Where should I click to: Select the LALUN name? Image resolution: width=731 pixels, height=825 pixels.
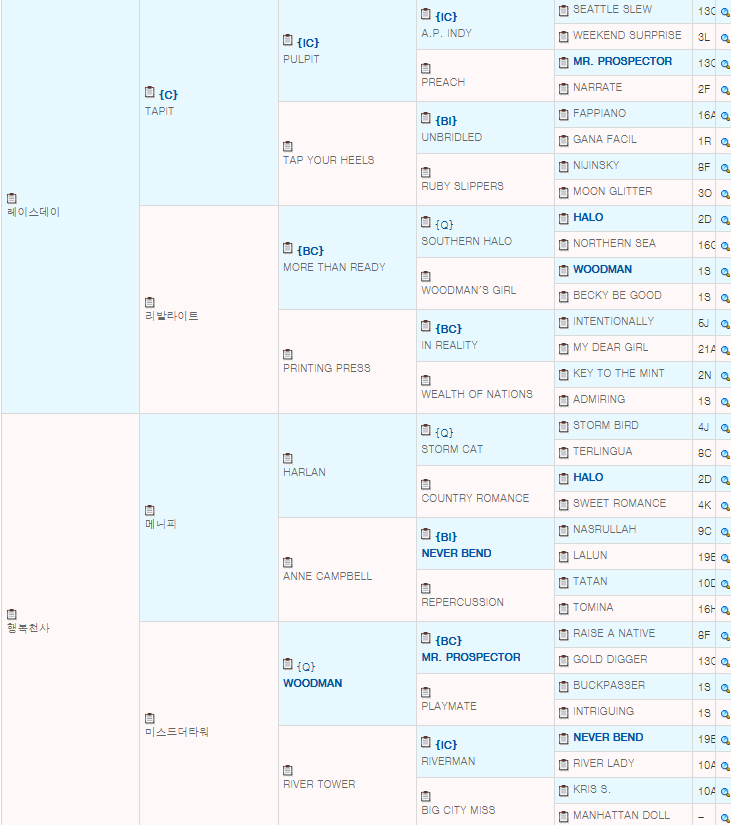point(590,556)
